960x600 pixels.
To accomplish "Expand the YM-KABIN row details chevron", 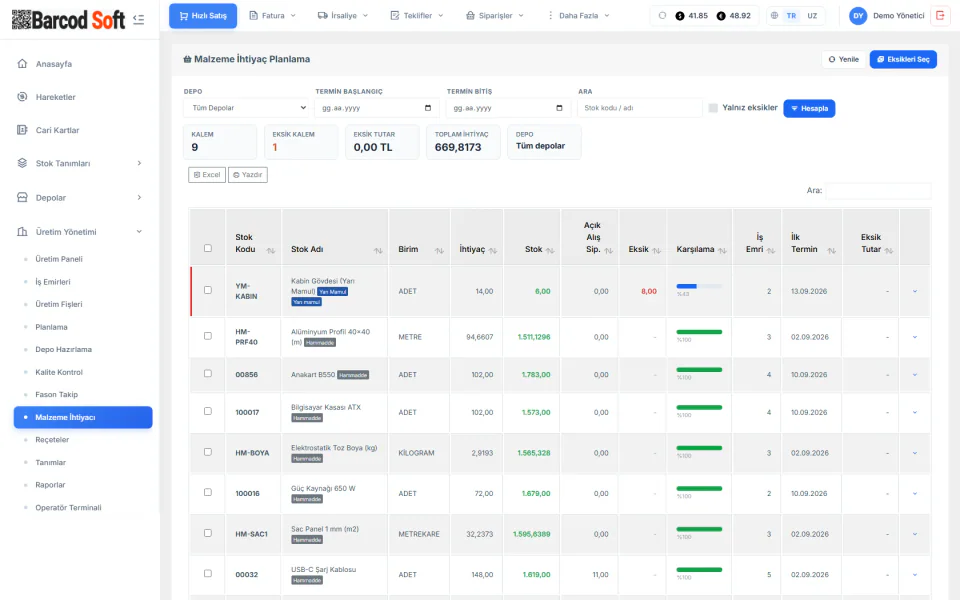I will tap(915, 291).
